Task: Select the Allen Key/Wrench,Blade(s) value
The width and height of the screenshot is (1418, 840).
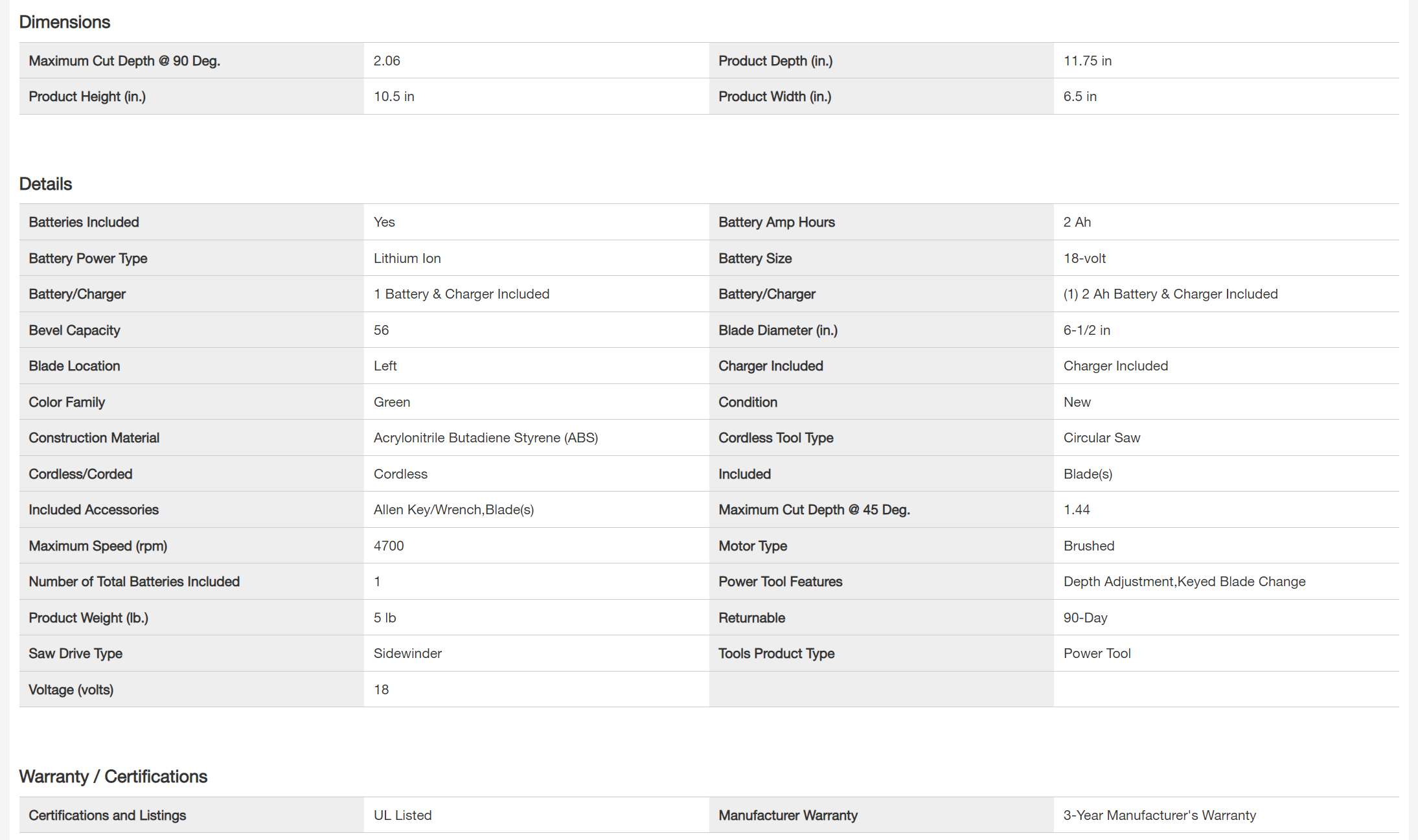Action: 453,510
